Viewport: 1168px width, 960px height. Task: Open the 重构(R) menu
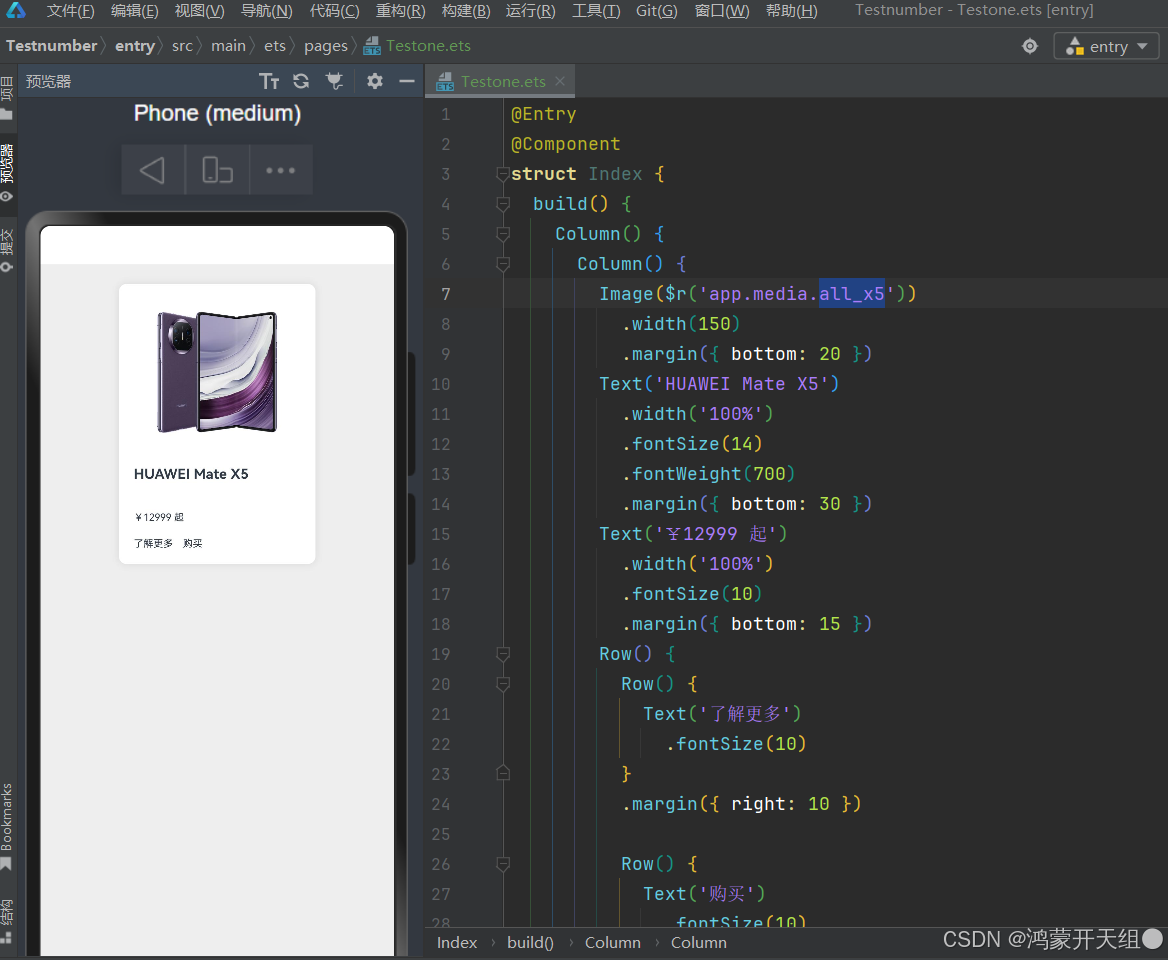pyautogui.click(x=400, y=11)
